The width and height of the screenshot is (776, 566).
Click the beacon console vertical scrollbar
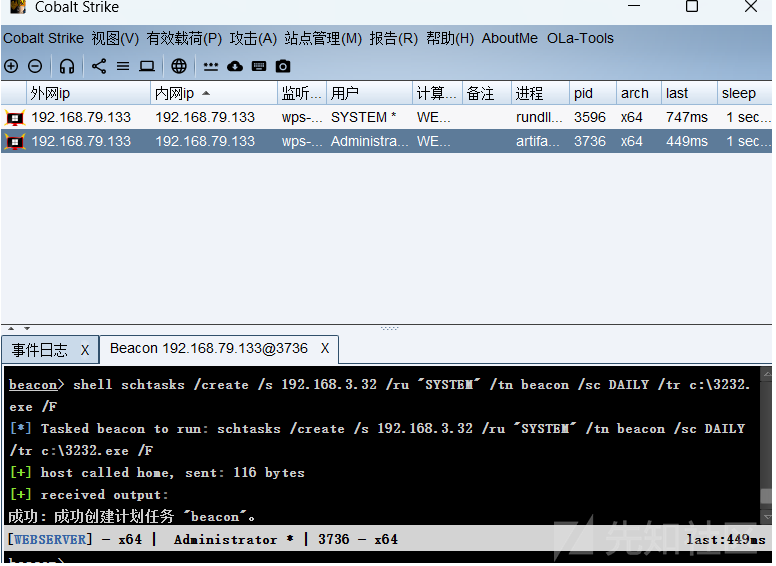[767, 445]
